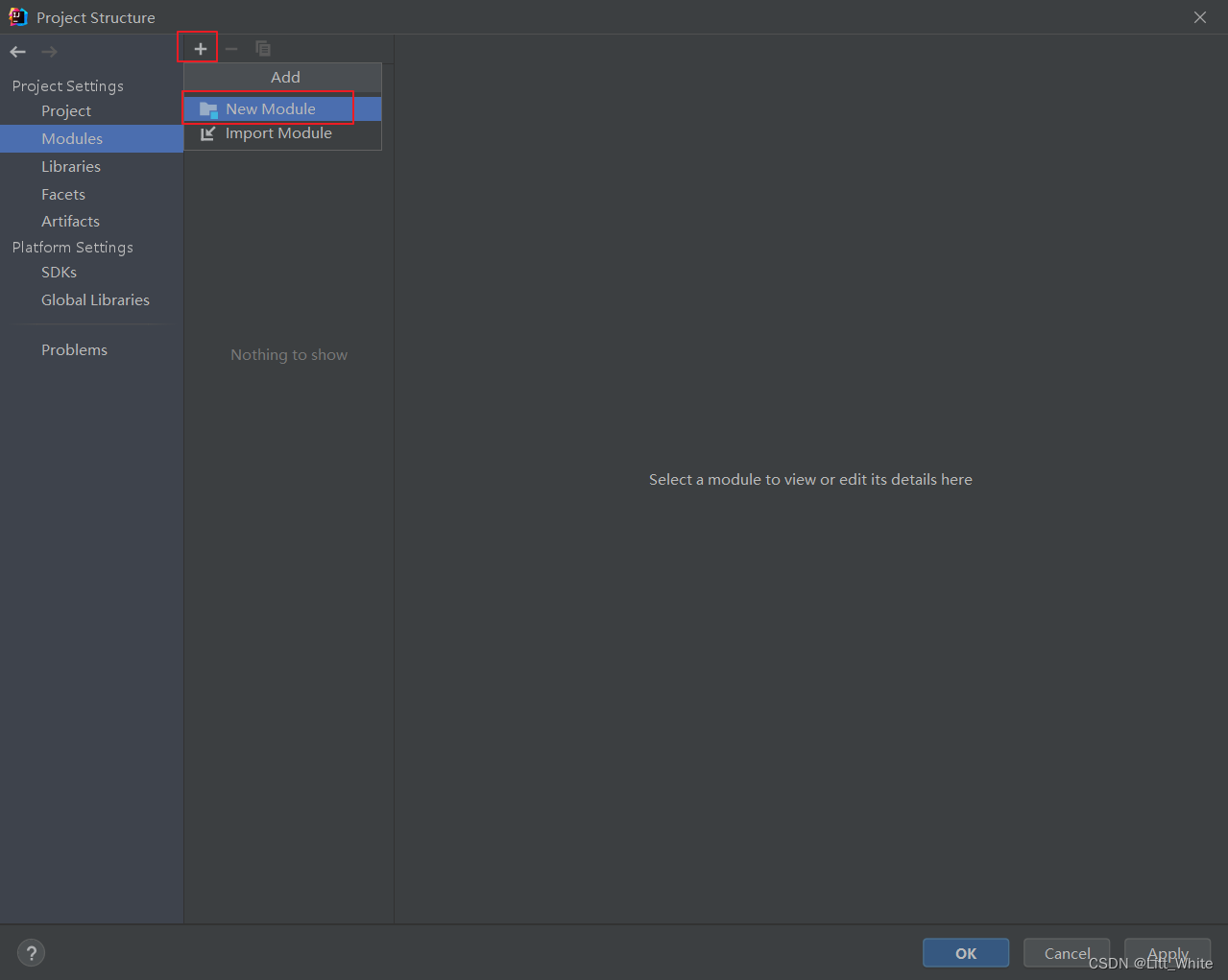The image size is (1228, 980).
Task: Show the Problems page
Action: 74,350
